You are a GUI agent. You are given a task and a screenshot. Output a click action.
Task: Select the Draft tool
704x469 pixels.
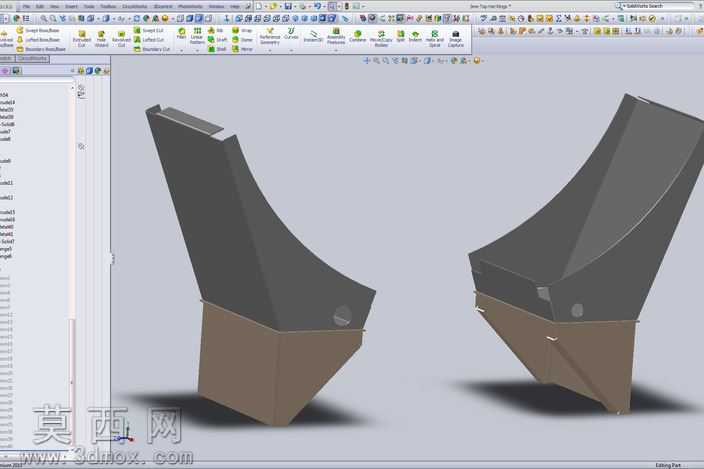coord(217,39)
